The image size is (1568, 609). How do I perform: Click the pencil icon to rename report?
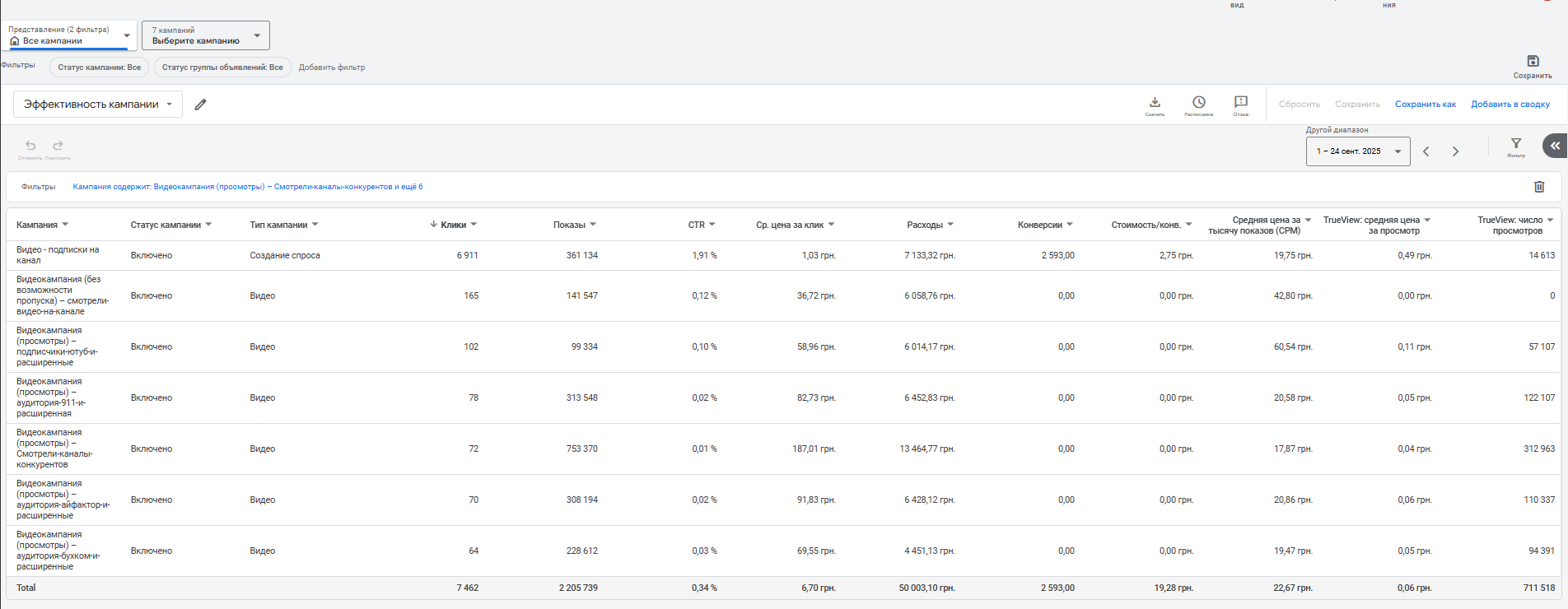[200, 105]
